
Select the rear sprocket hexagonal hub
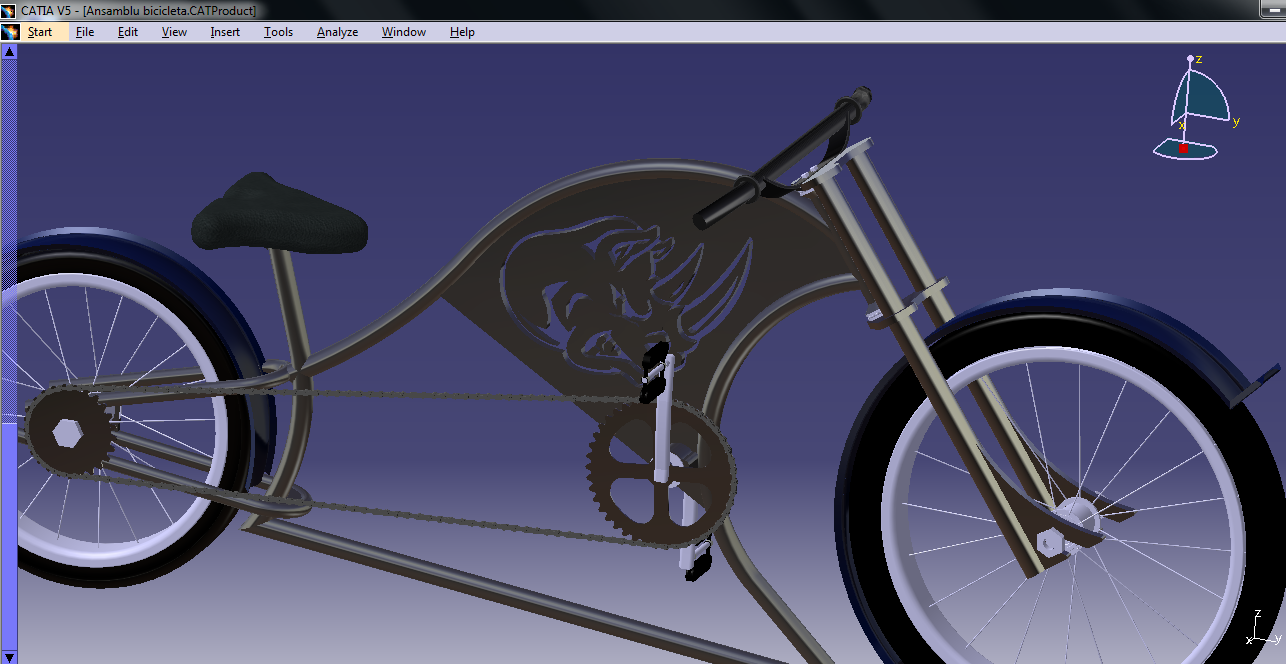click(x=68, y=435)
